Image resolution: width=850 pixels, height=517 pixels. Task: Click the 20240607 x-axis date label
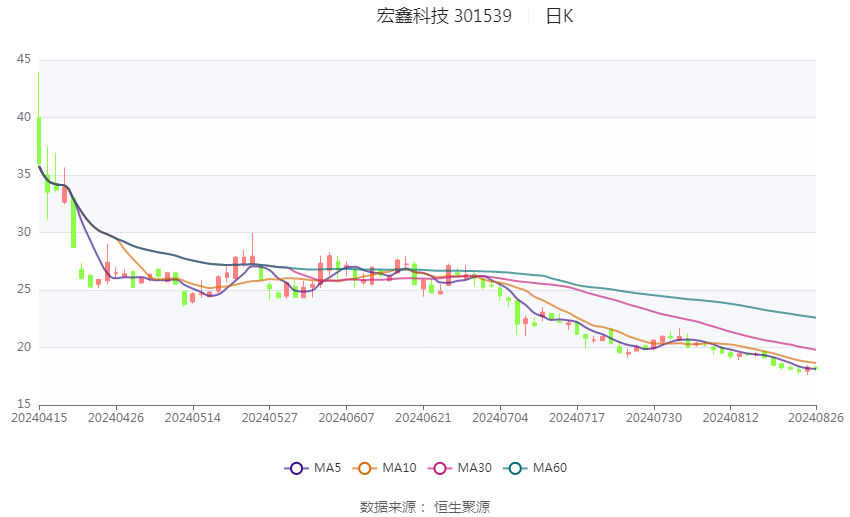pyautogui.click(x=346, y=418)
